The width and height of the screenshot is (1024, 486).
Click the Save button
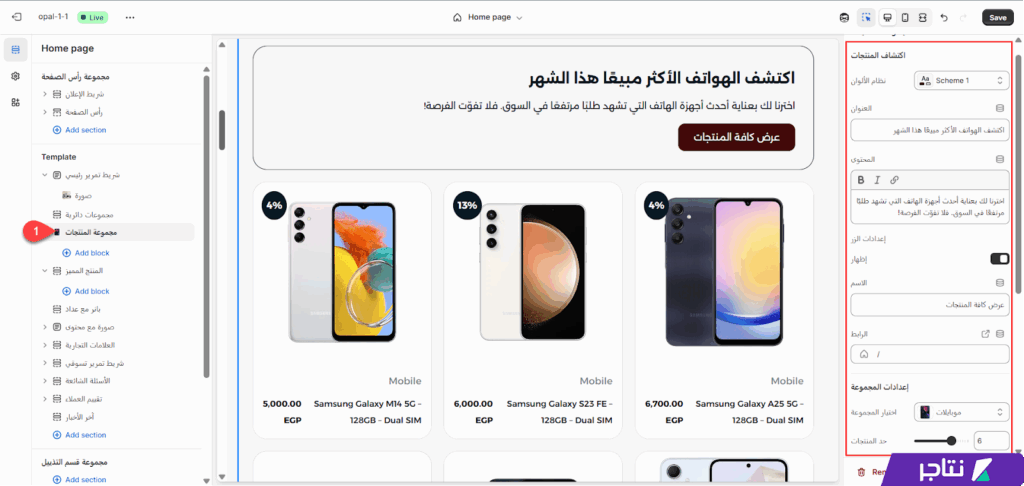pyautogui.click(x=997, y=18)
